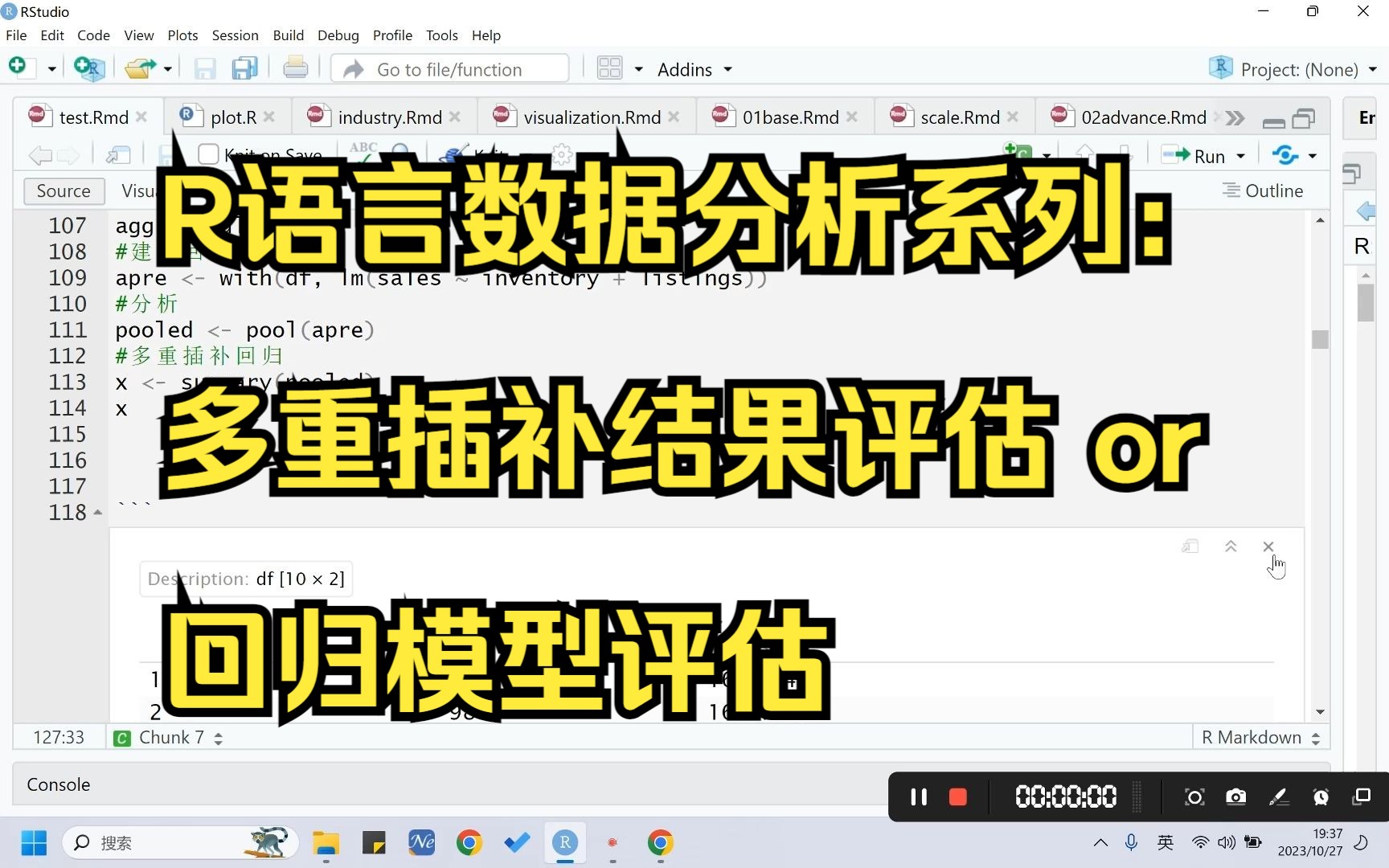Open the Tools menu
The image size is (1389, 868).
pyautogui.click(x=442, y=35)
